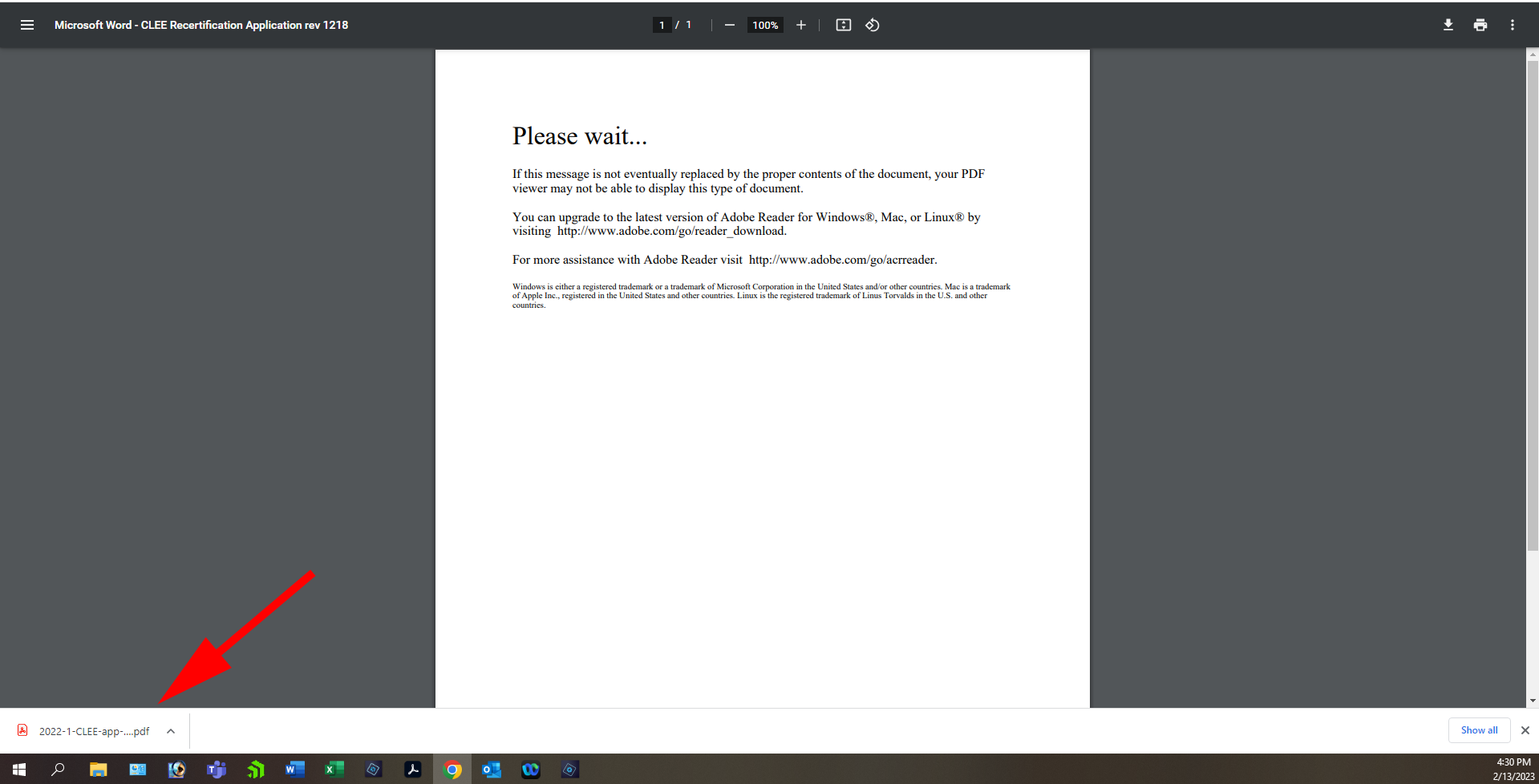Print the PDF document
The height and width of the screenshot is (784, 1539).
1480,25
